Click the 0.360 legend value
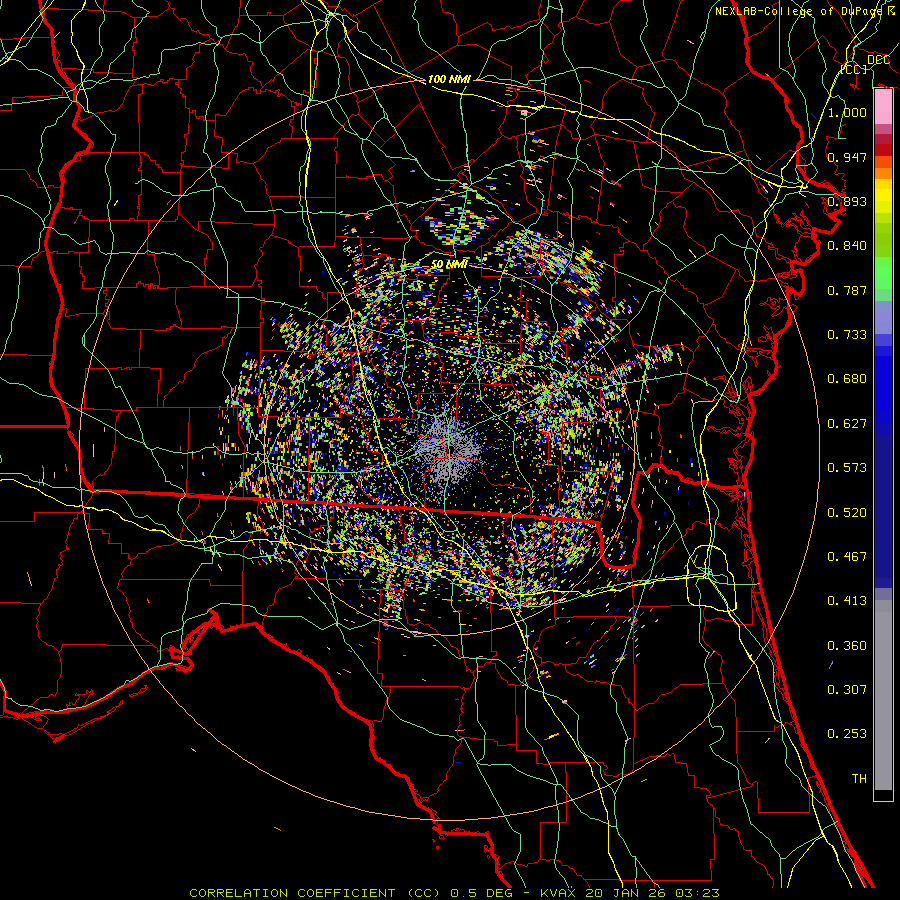900x900 pixels. 847,646
